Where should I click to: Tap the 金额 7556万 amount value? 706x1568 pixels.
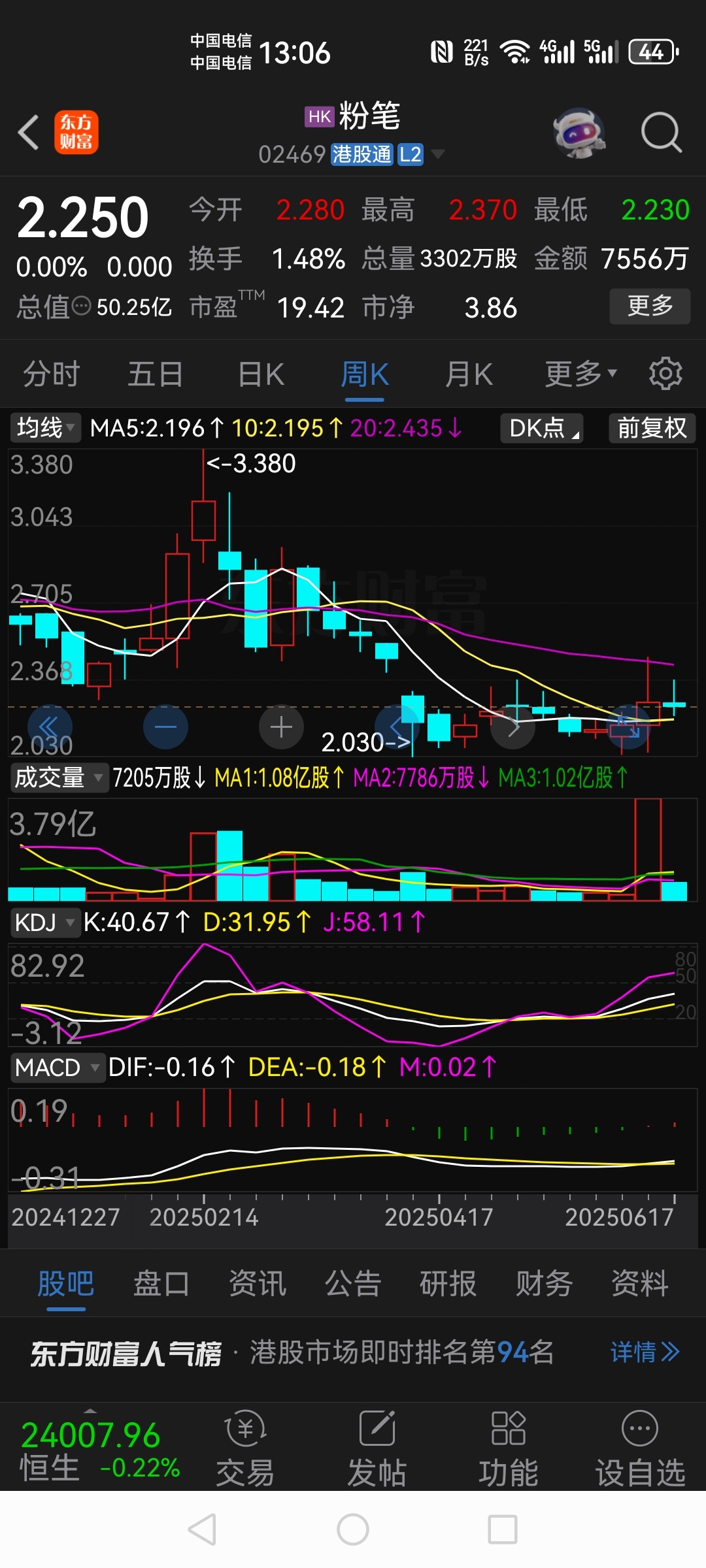coord(645,259)
